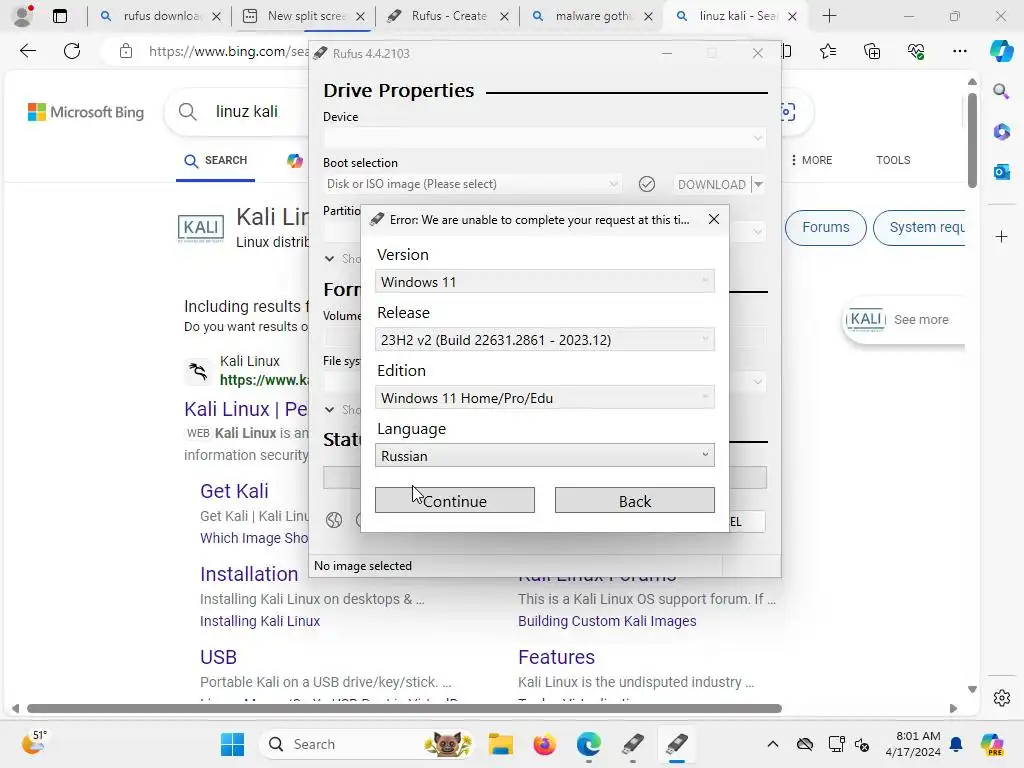Switch to 'malware goth' tab
Screen dimensions: 1024x768
click(592, 16)
